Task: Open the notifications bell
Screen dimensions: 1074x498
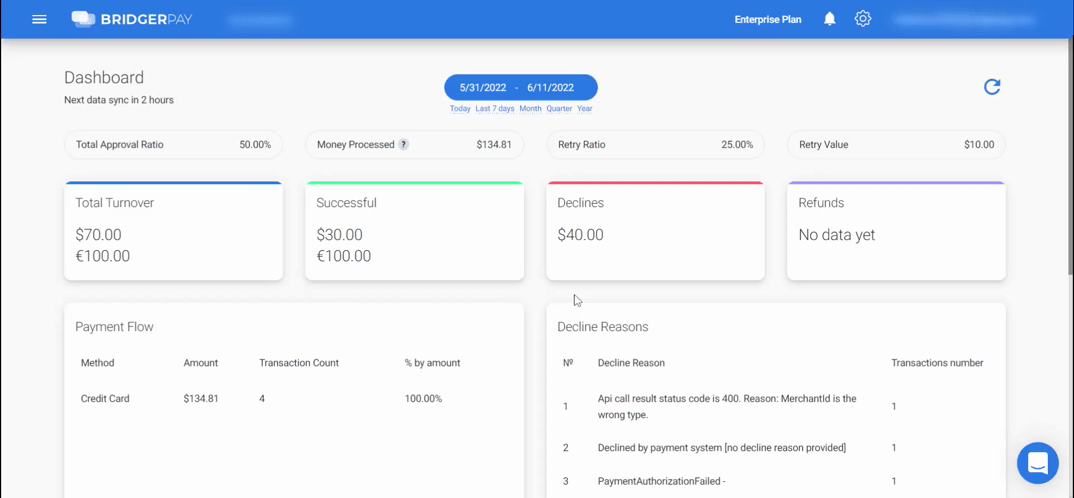Action: tap(829, 19)
